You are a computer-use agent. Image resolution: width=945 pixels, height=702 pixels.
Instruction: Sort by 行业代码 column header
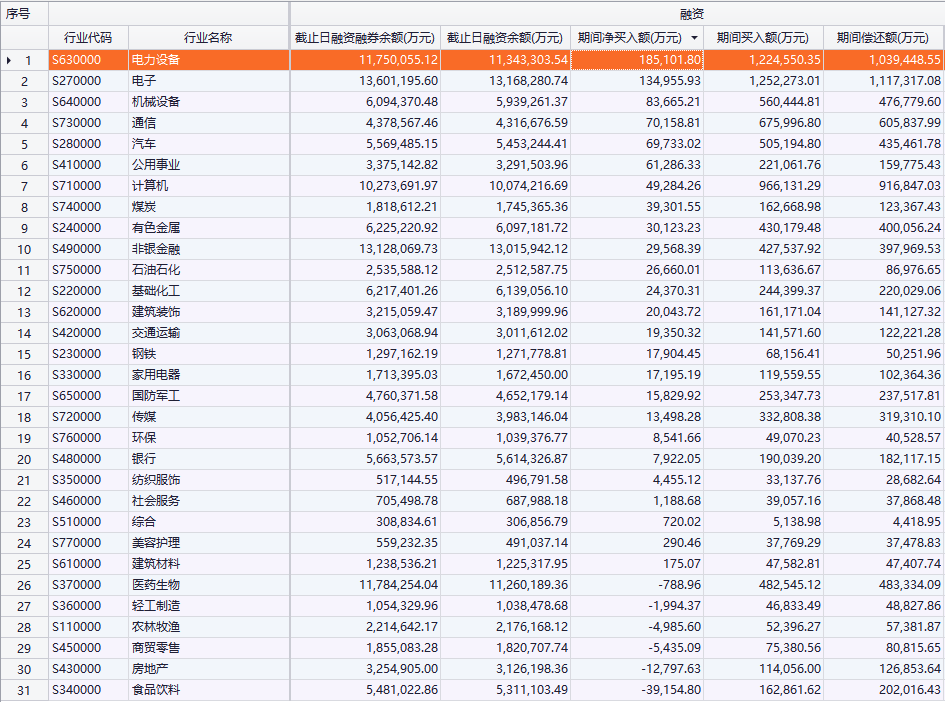coord(88,38)
